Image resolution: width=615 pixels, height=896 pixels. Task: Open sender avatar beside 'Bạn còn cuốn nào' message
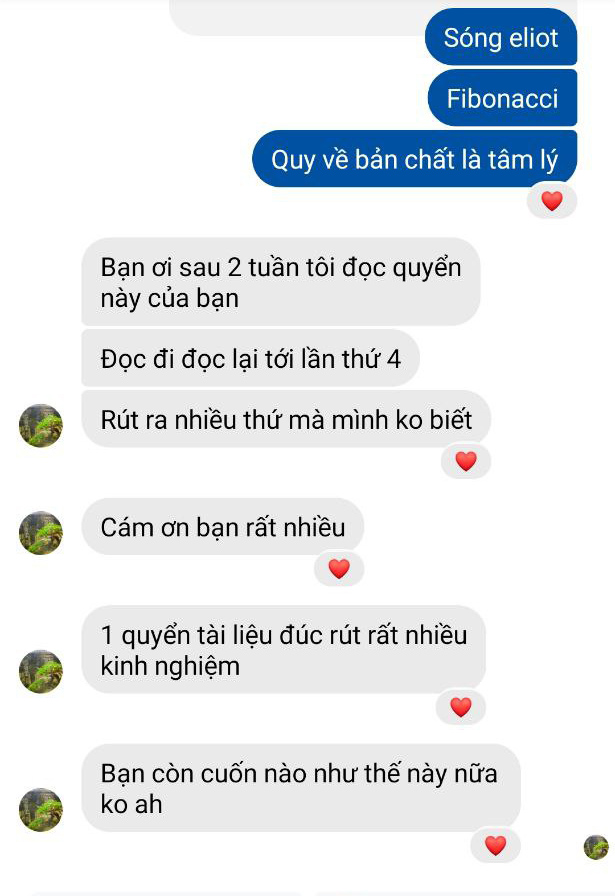[41, 810]
